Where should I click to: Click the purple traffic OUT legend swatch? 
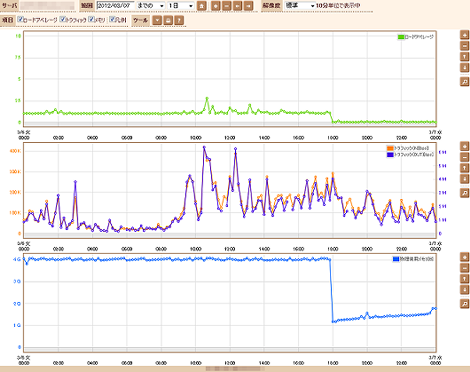(x=390, y=155)
